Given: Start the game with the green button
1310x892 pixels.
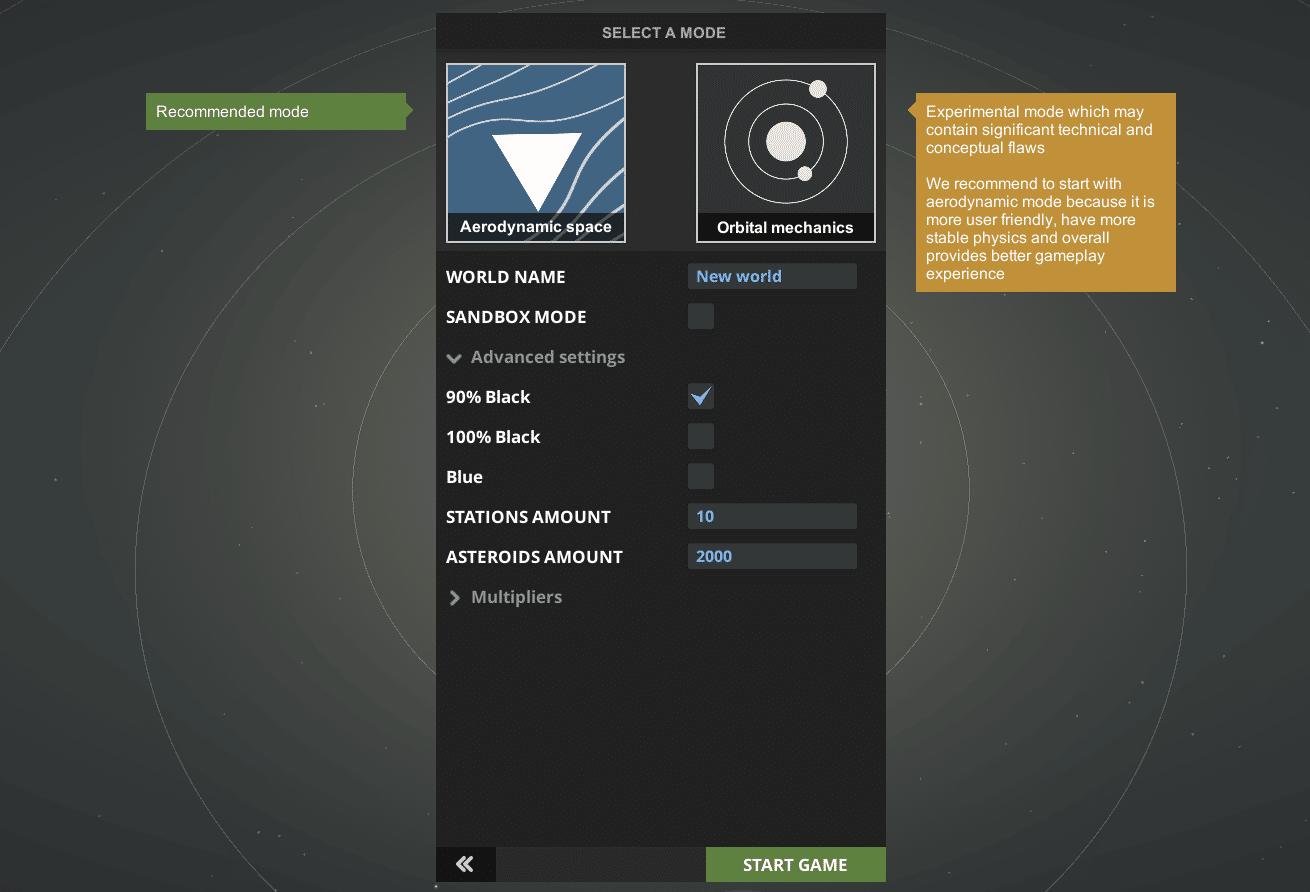Looking at the screenshot, I should [x=796, y=865].
